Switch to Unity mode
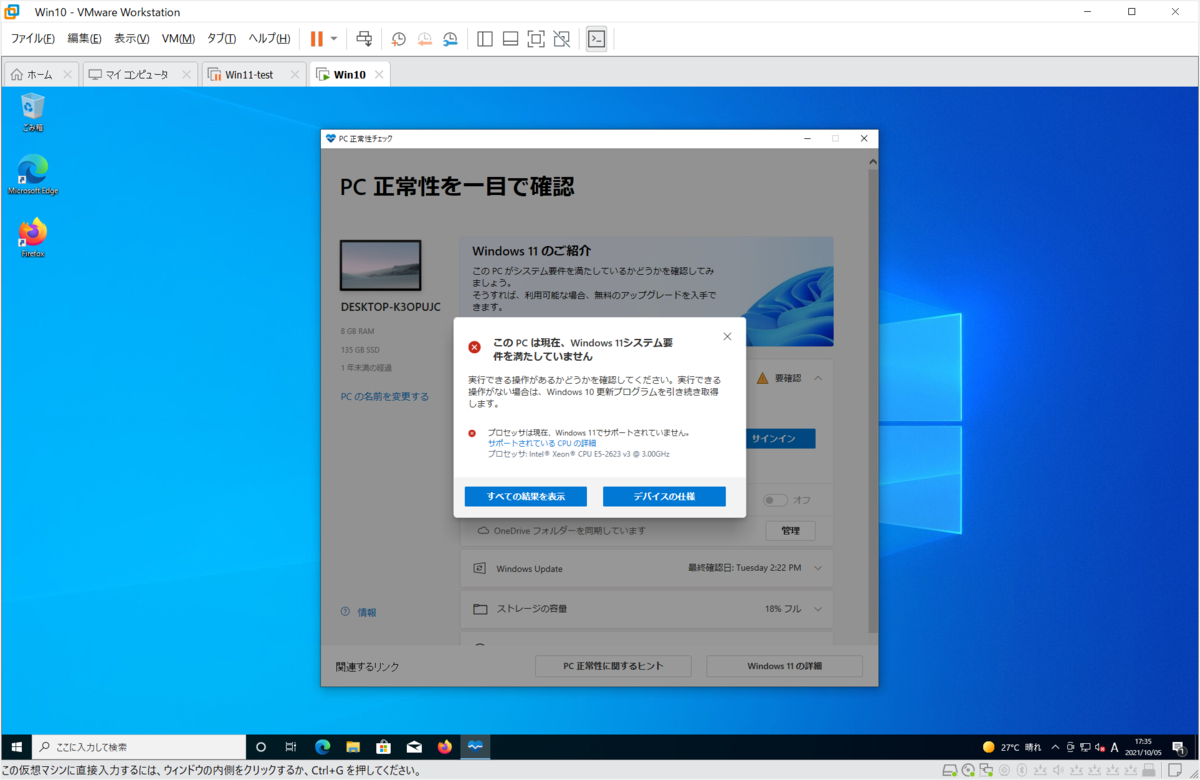 562,39
